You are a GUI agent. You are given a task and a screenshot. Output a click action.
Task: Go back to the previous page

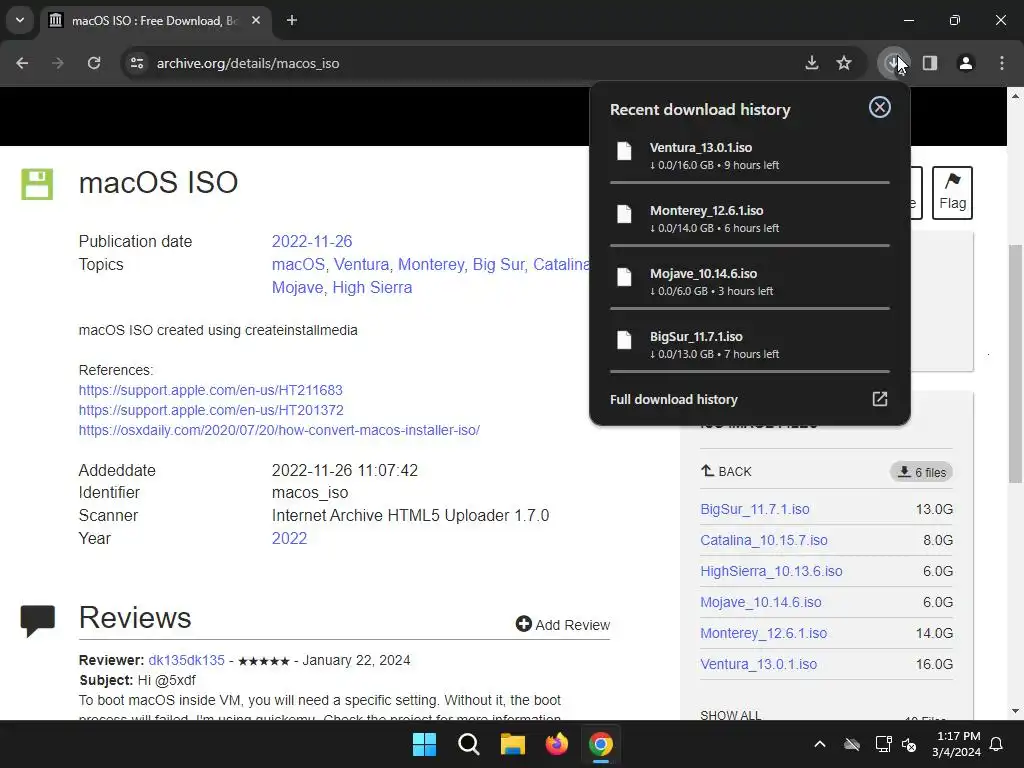pyautogui.click(x=22, y=63)
